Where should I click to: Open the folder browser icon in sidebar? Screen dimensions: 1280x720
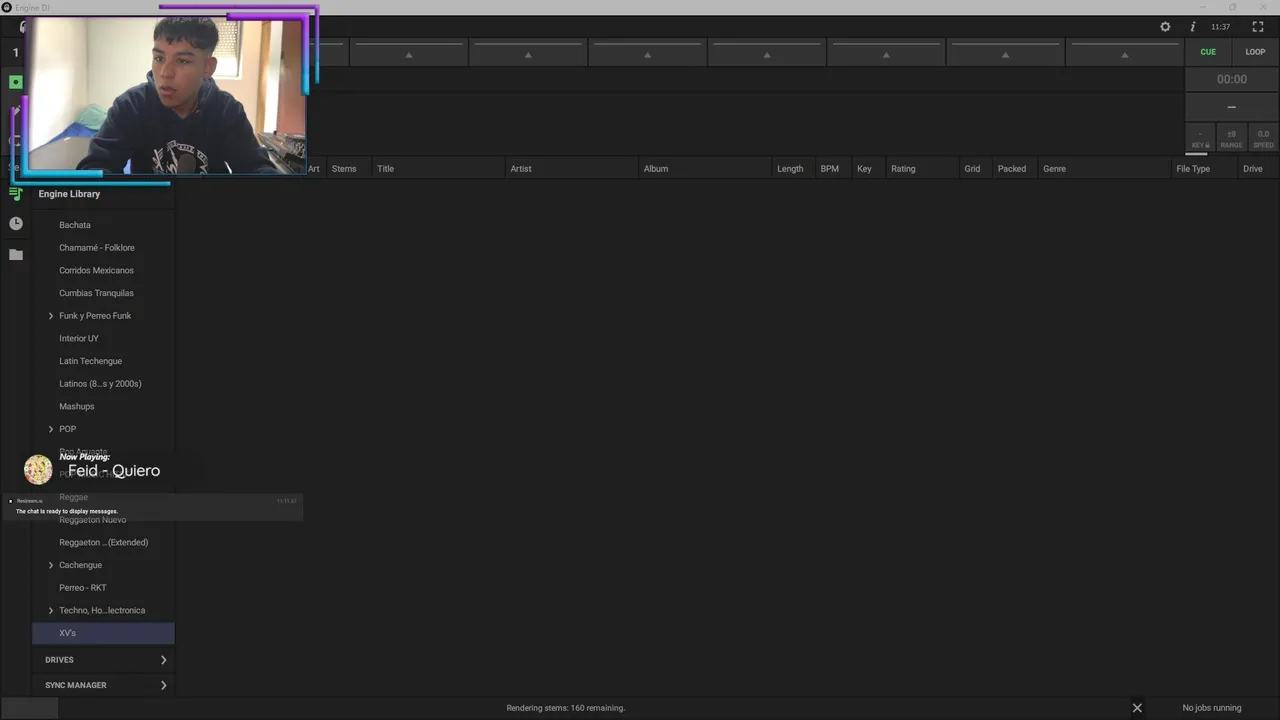tap(16, 255)
